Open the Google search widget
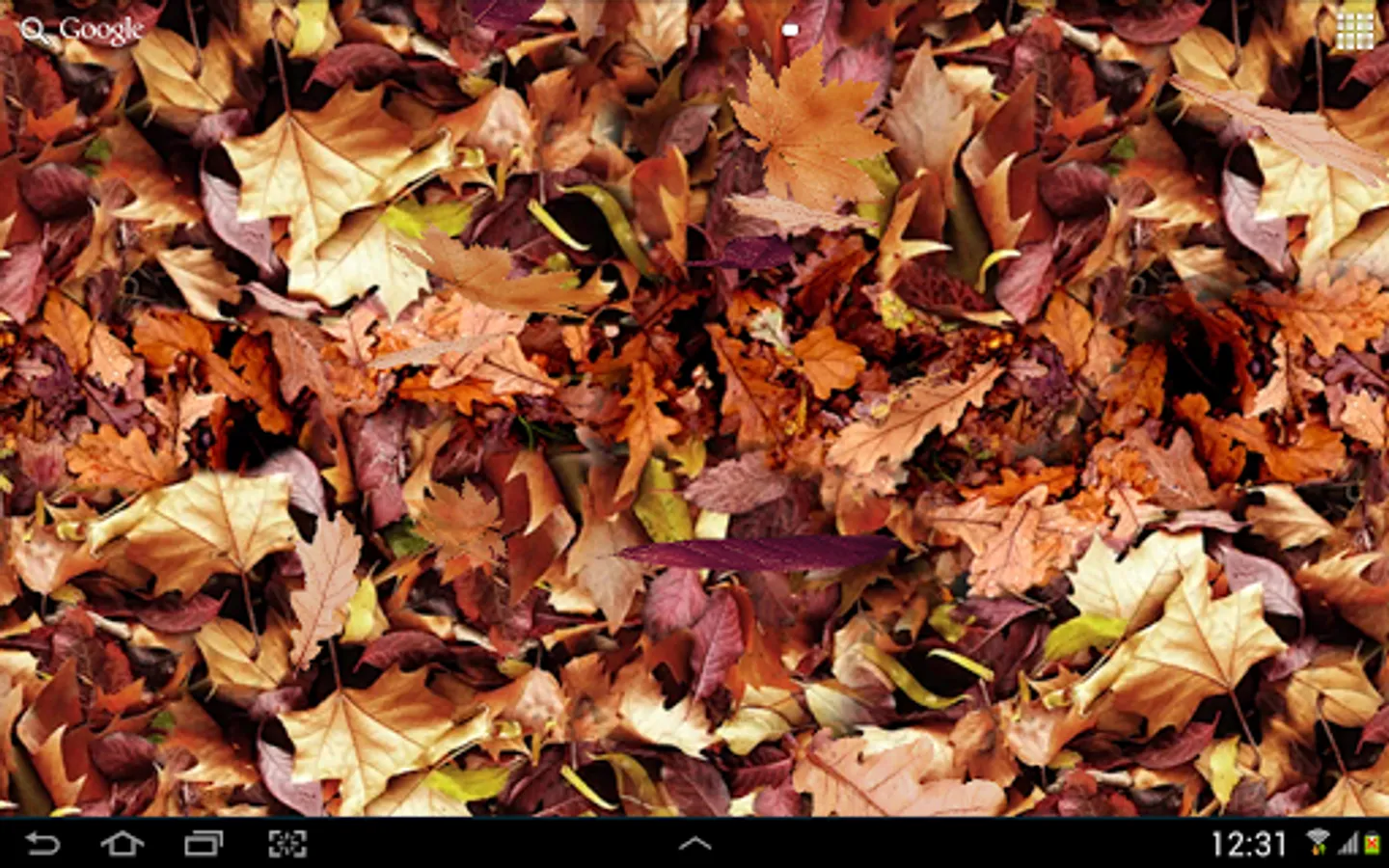 tap(82, 31)
